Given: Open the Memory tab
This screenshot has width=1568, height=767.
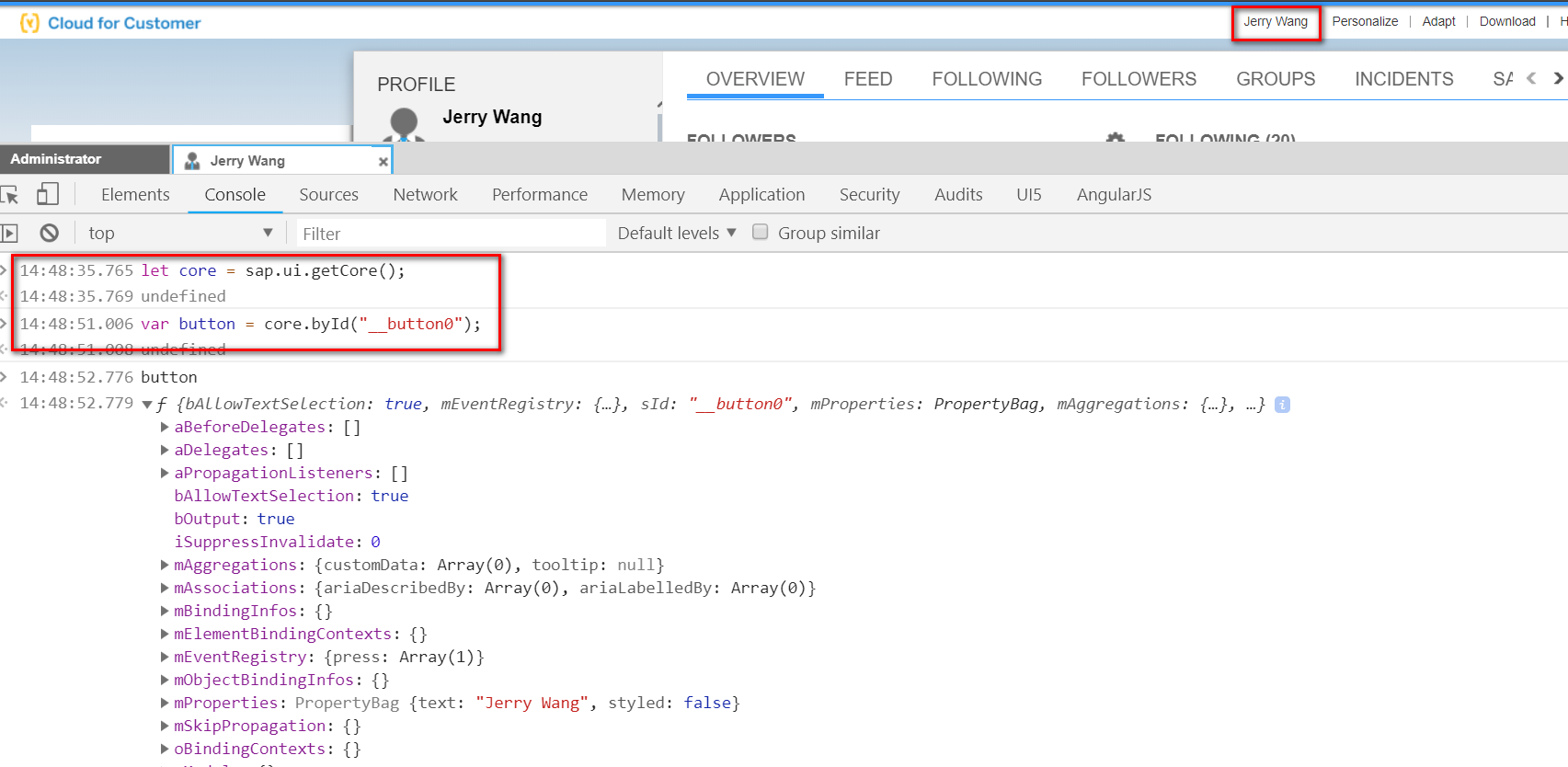Looking at the screenshot, I should pyautogui.click(x=653, y=195).
